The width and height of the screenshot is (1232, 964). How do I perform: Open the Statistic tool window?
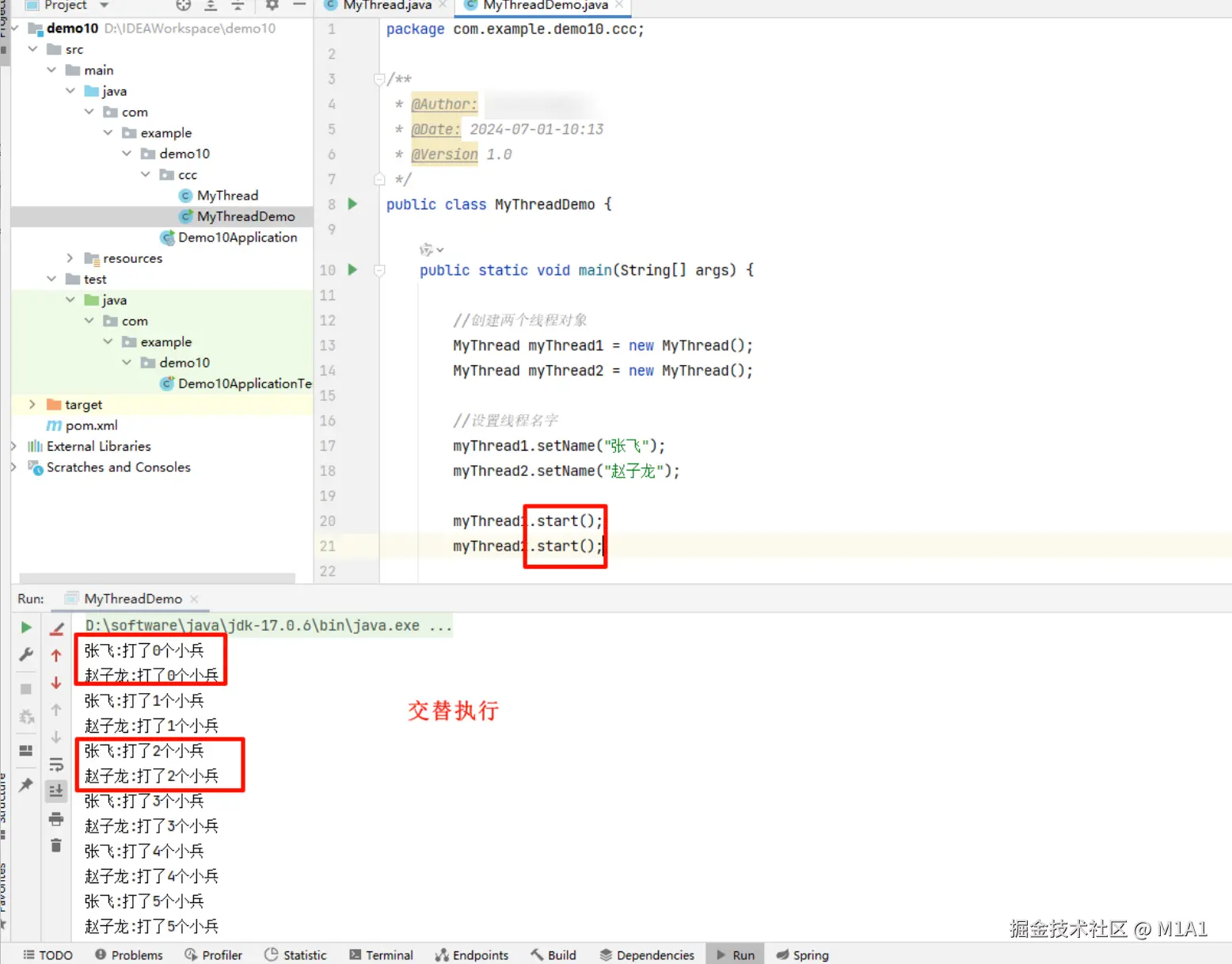coord(295,954)
